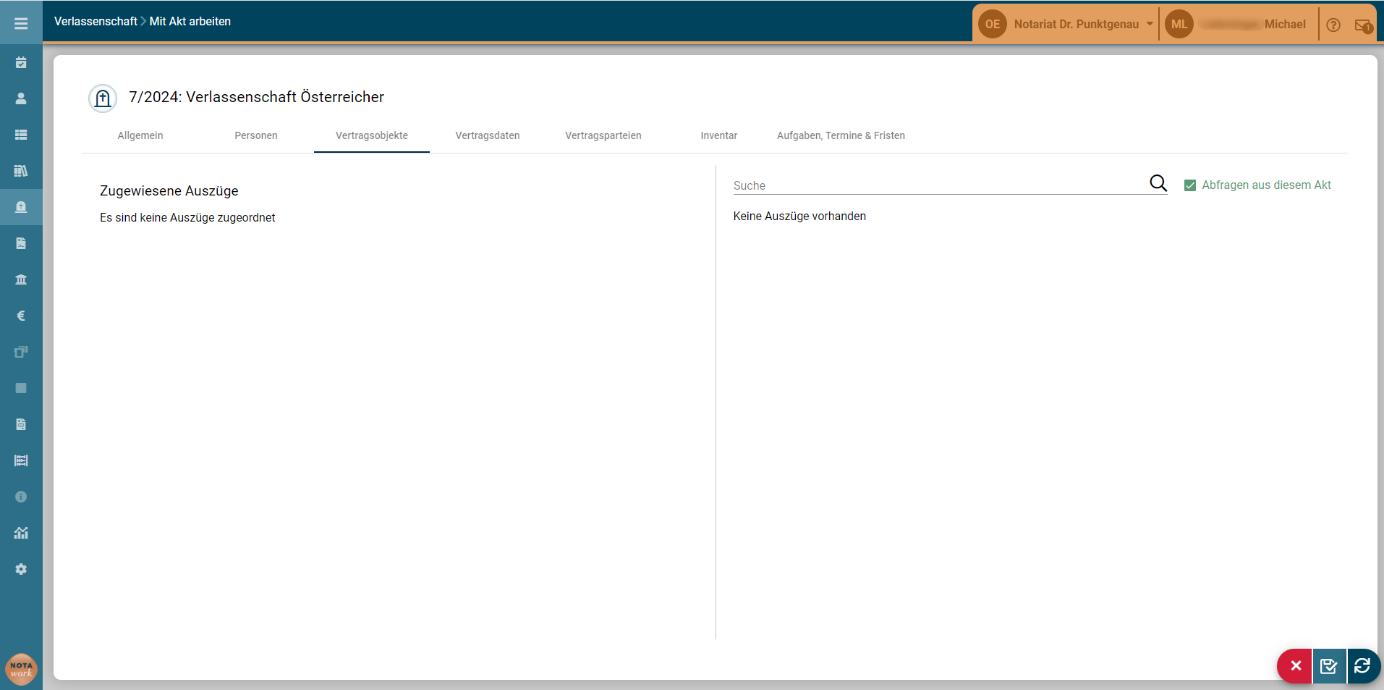Open the help question mark icon
This screenshot has height=690, width=1384.
[x=1333, y=25]
